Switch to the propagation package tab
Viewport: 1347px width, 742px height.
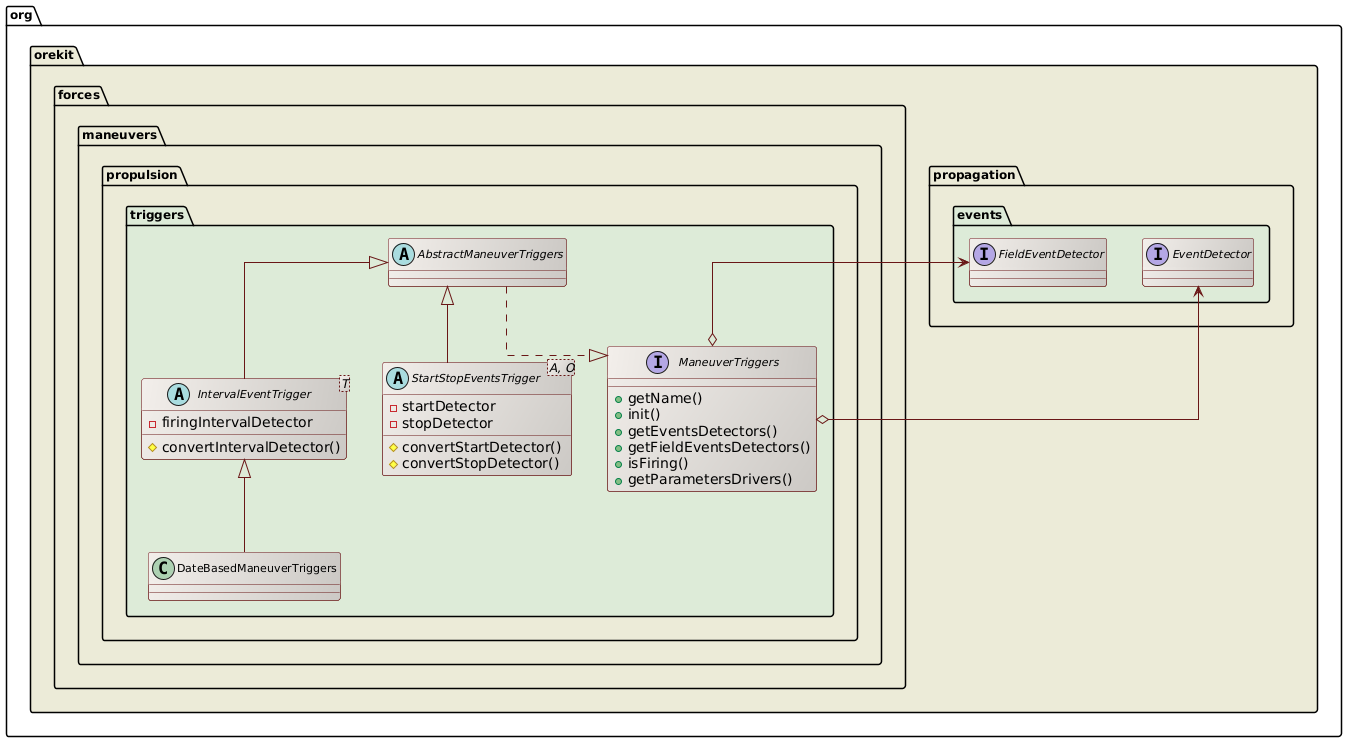point(975,175)
